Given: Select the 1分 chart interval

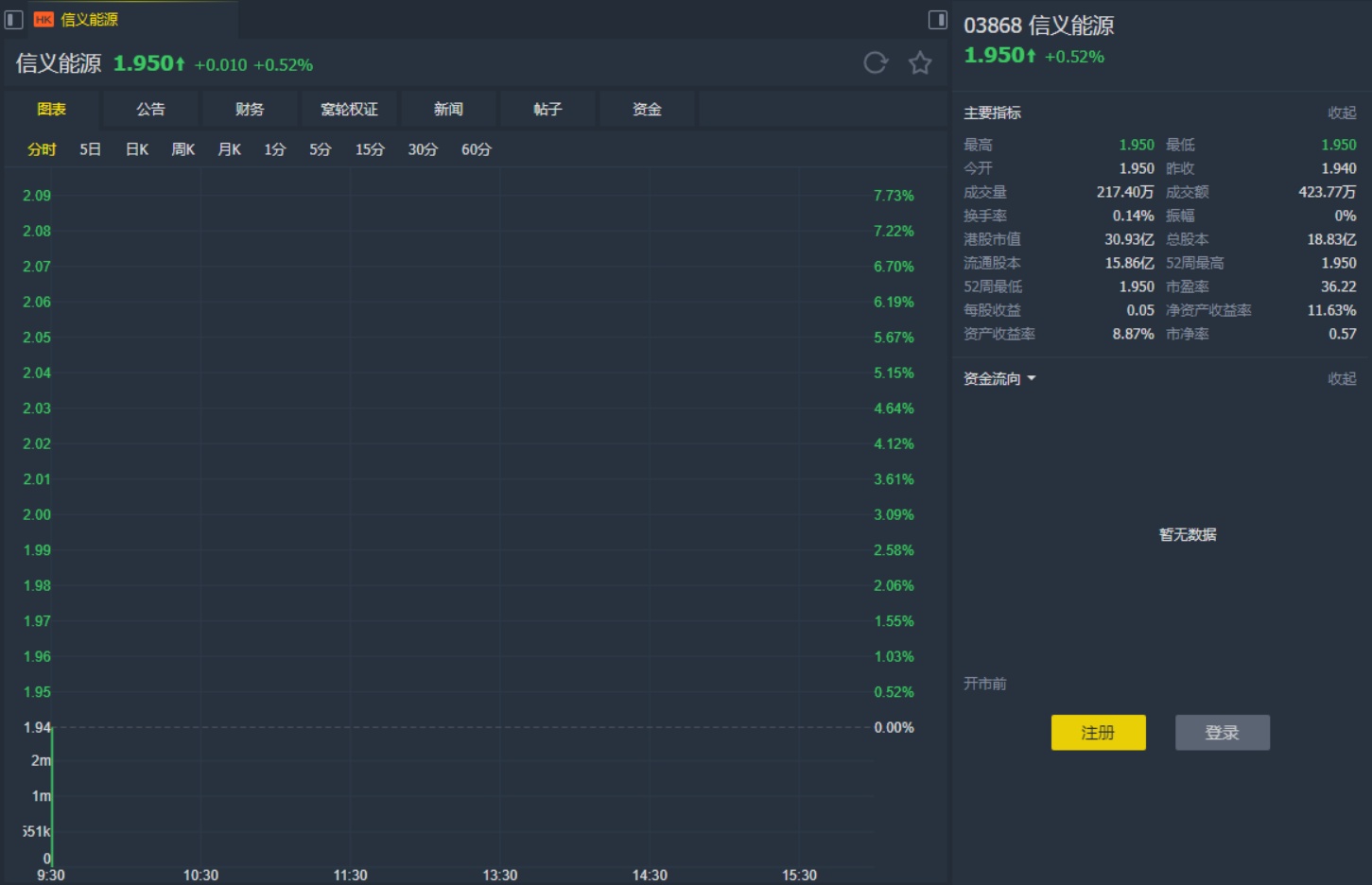Looking at the screenshot, I should pos(275,149).
